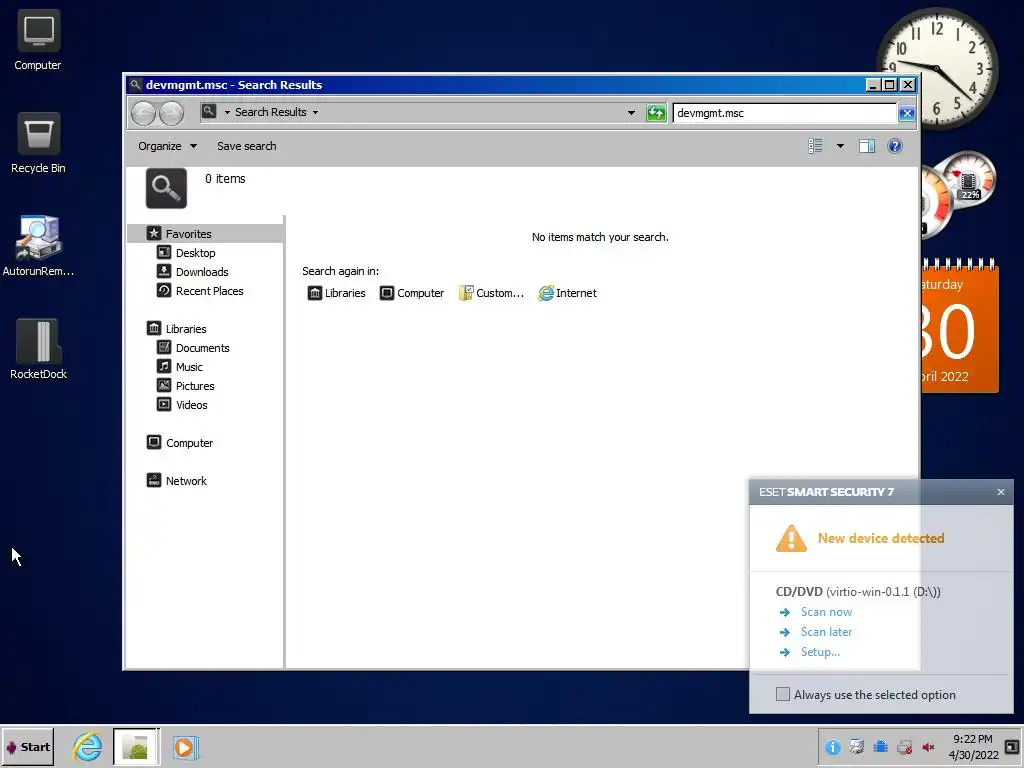The width and height of the screenshot is (1024, 768).
Task: Click the orange calendar gadget
Action: [x=960, y=327]
